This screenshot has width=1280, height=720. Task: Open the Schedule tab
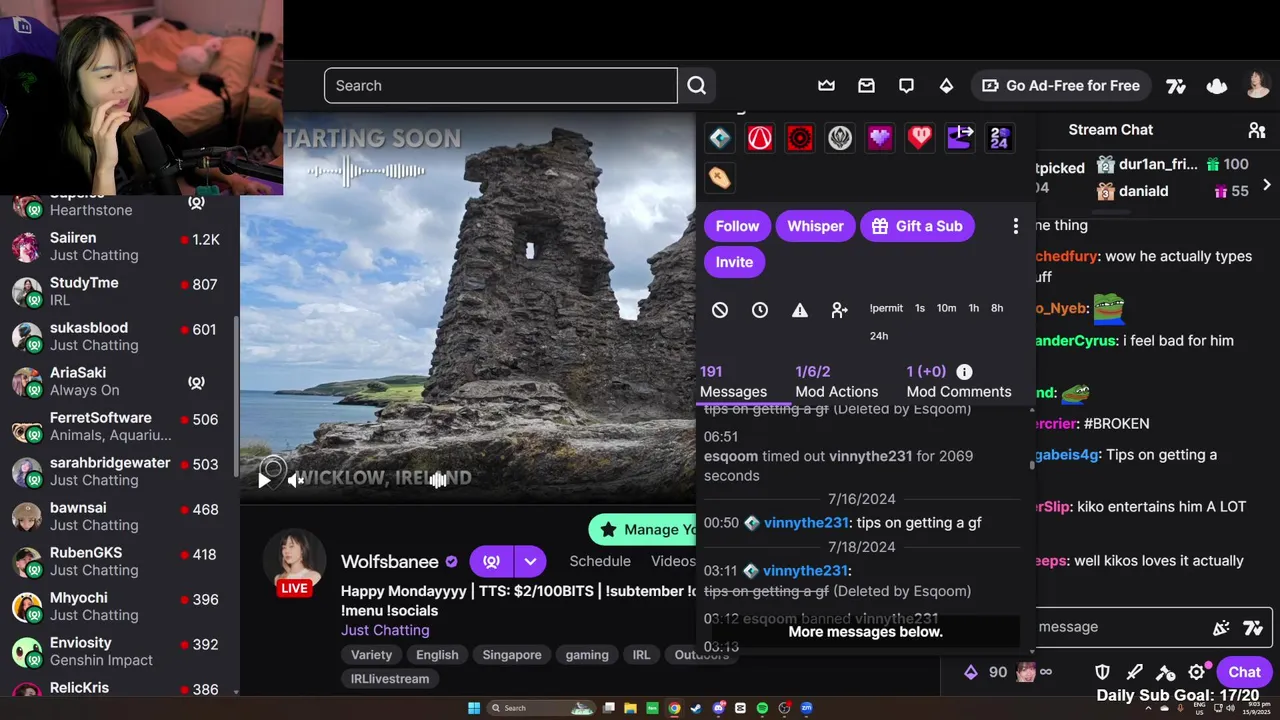600,561
